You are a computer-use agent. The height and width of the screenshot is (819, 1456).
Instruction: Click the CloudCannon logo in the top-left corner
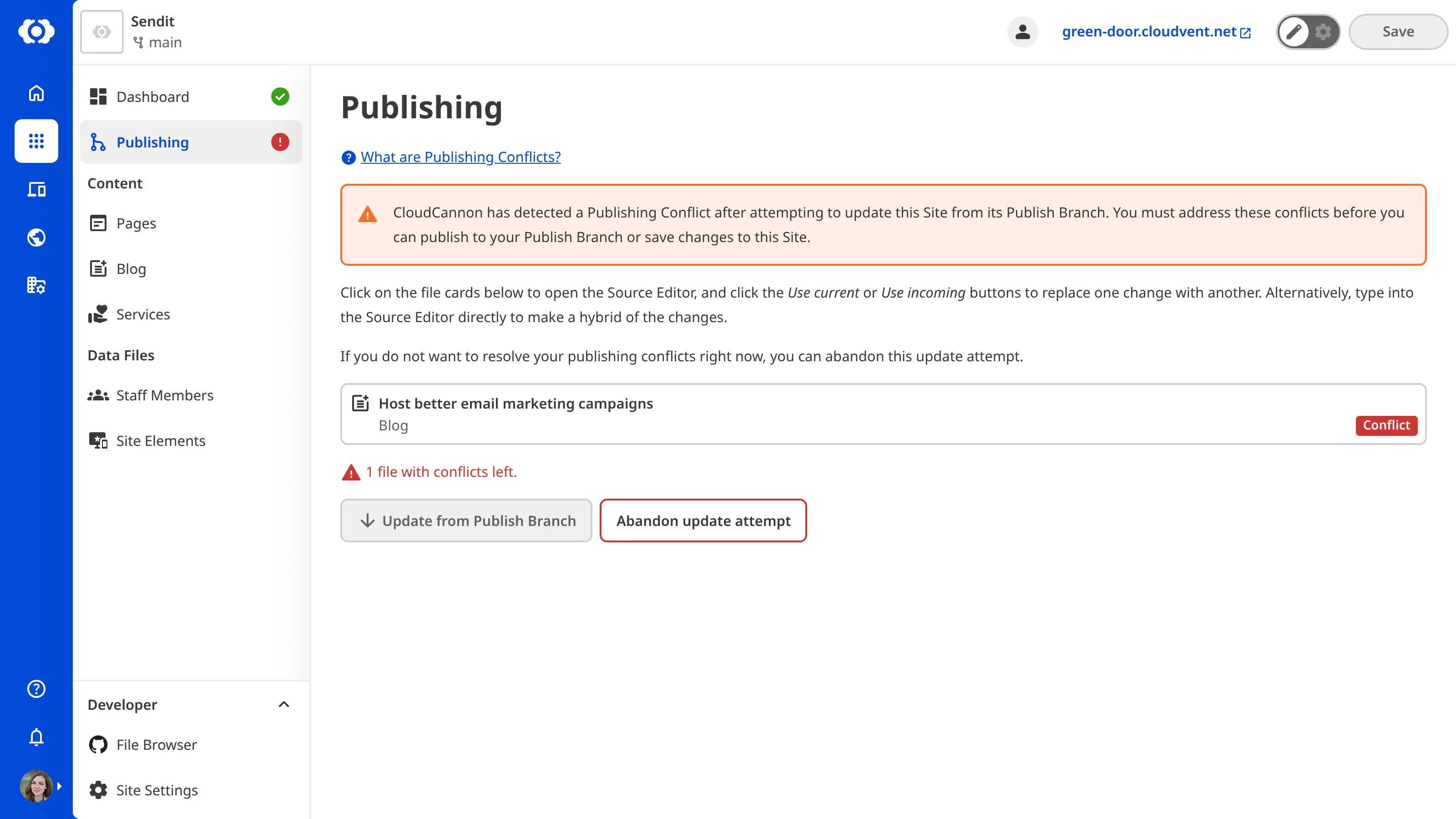36,31
